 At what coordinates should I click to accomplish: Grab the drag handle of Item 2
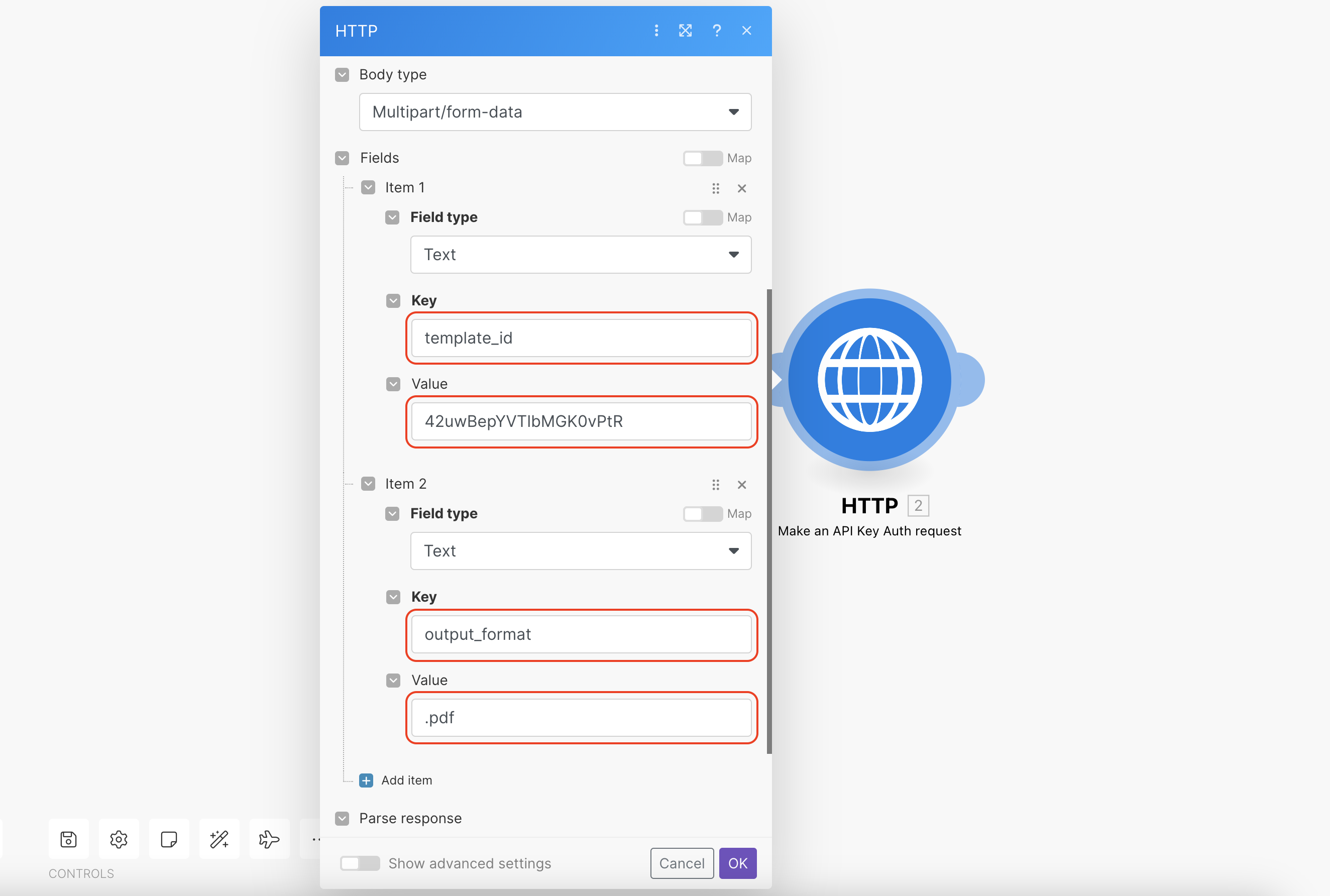(x=715, y=485)
